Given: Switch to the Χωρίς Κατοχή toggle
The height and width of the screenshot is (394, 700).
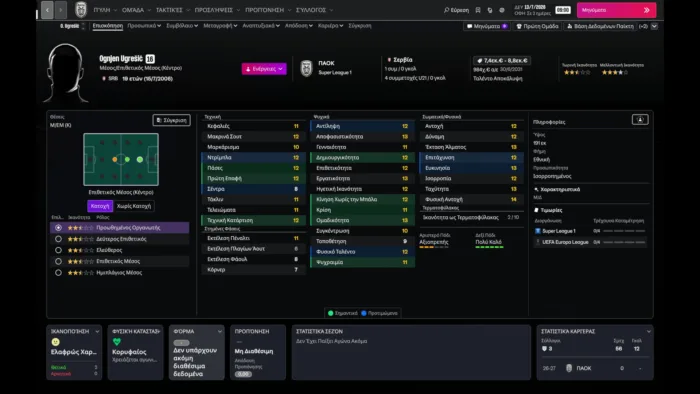Looking at the screenshot, I should pyautogui.click(x=134, y=206).
